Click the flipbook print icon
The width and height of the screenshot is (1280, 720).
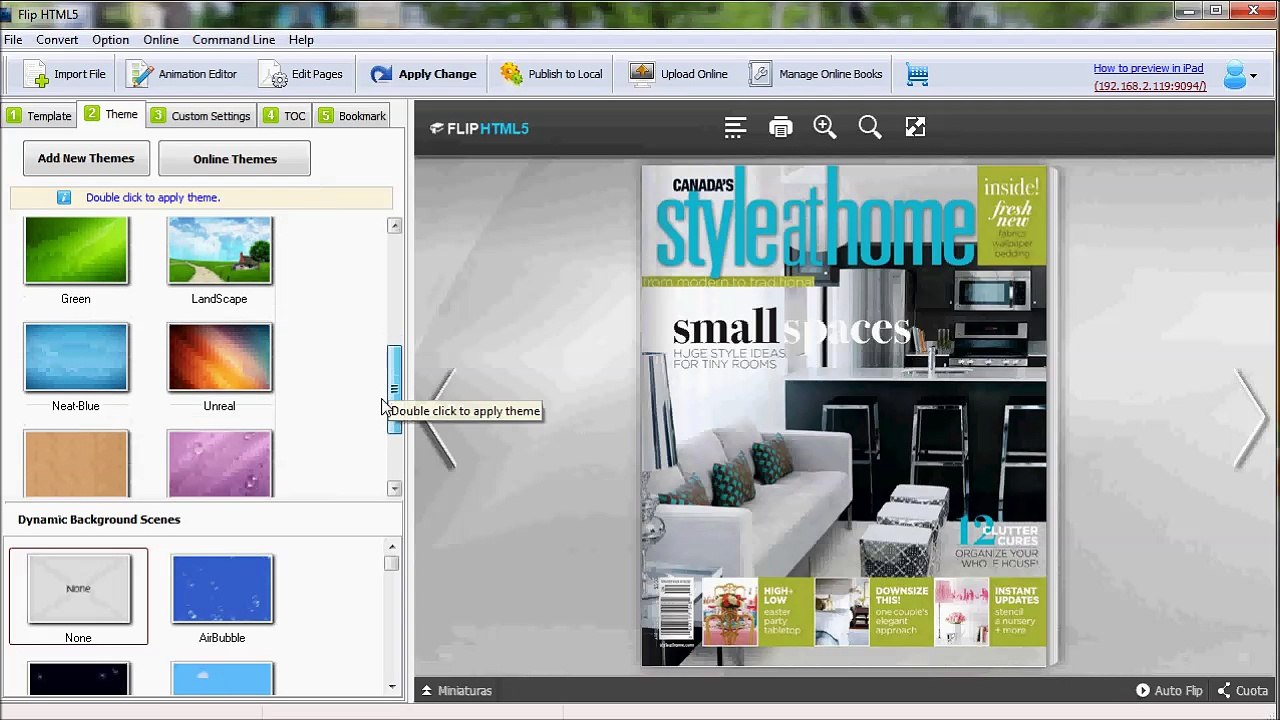780,128
